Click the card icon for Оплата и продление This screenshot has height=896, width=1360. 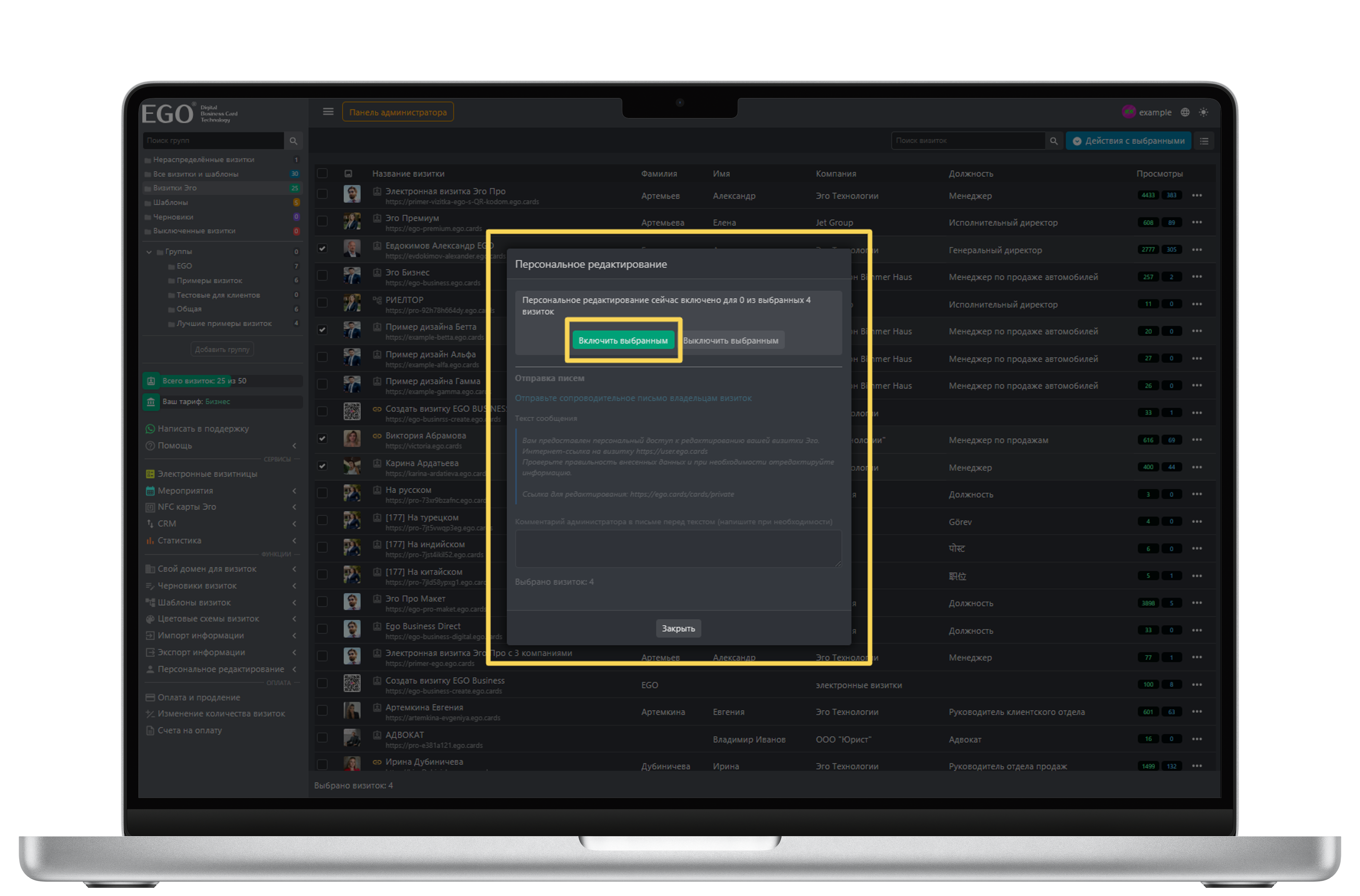tap(150, 698)
